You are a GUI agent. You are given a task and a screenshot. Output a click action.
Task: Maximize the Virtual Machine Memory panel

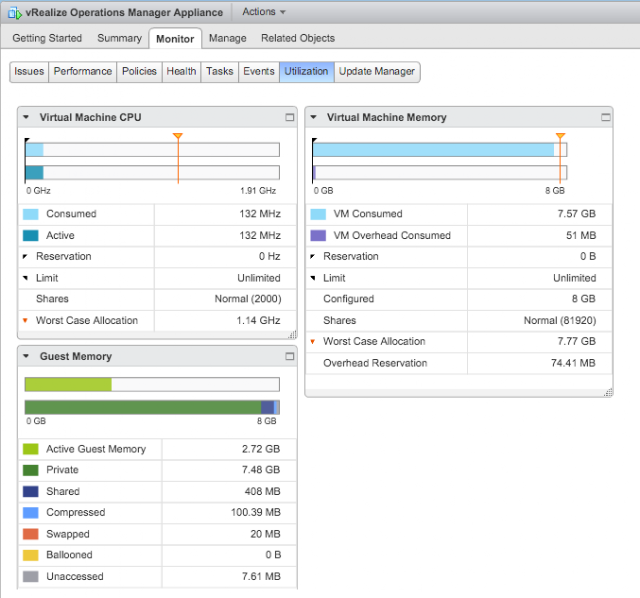[606, 118]
